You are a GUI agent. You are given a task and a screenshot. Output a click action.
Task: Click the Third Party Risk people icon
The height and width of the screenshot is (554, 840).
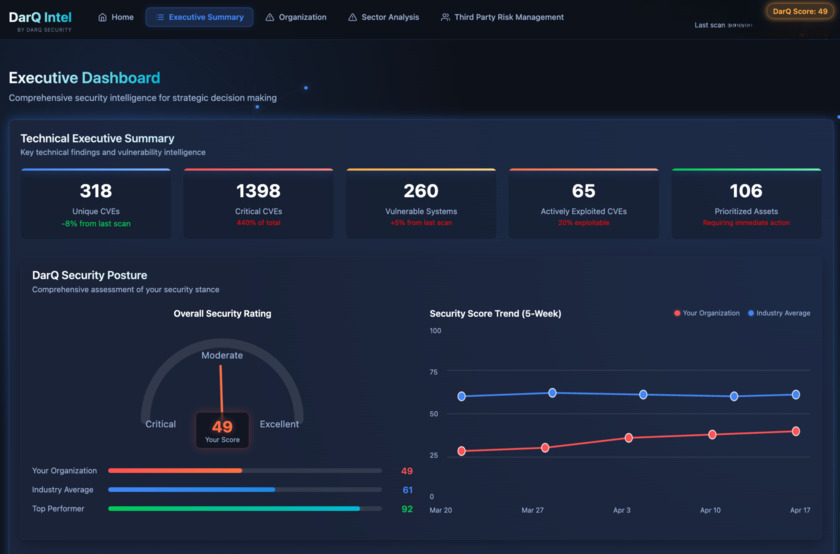pyautogui.click(x=445, y=17)
